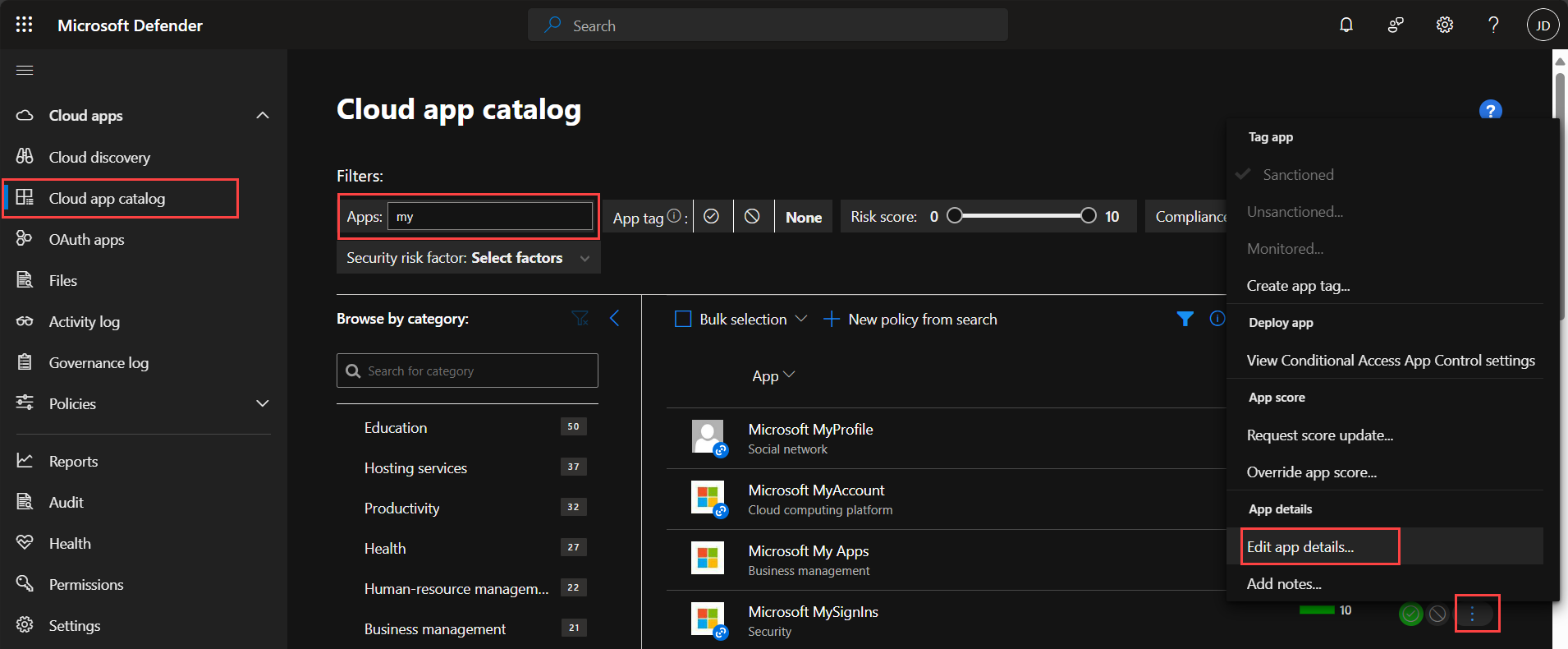The width and height of the screenshot is (1568, 649).
Task: Click the Apps filter text field
Action: click(x=490, y=216)
